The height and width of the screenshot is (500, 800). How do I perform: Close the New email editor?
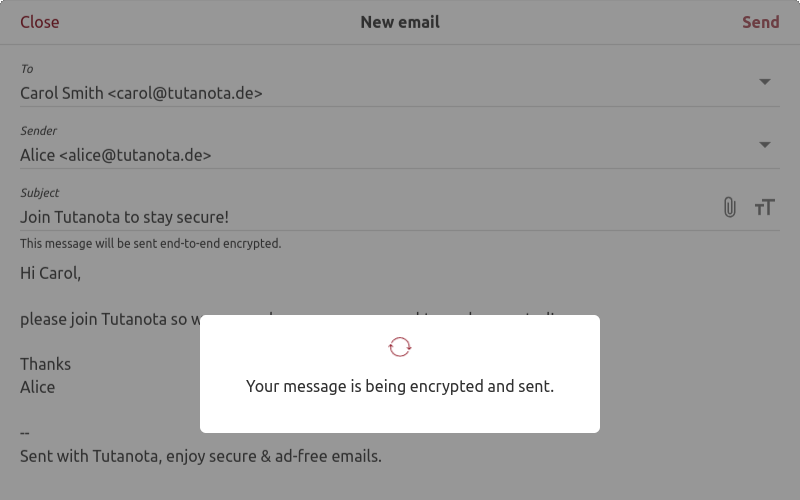point(40,22)
